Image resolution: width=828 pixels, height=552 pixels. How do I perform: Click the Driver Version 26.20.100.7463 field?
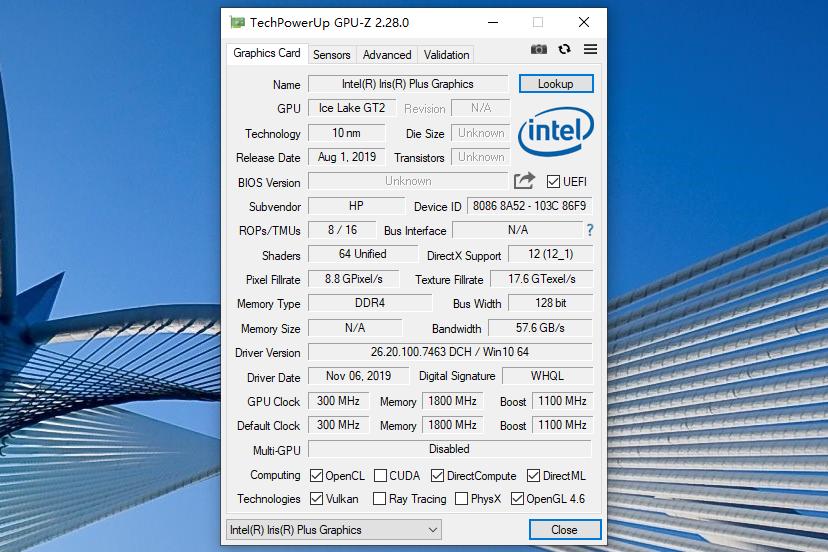450,352
